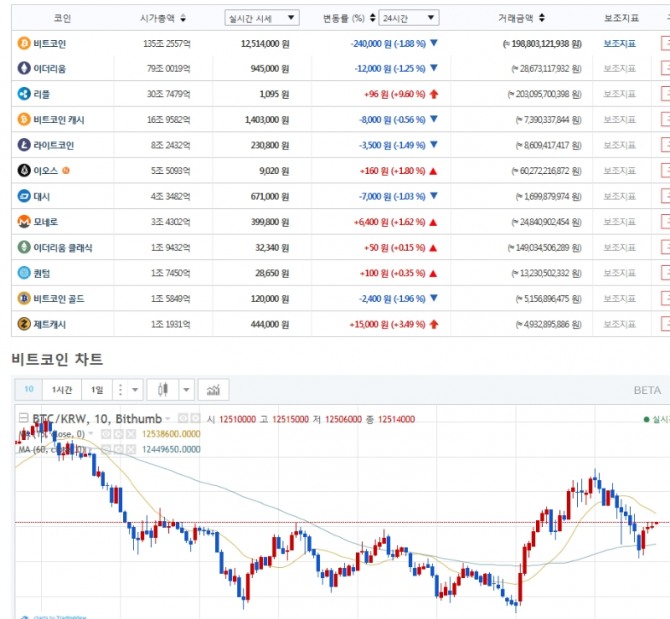Click the Dash coin icon

pos(24,196)
